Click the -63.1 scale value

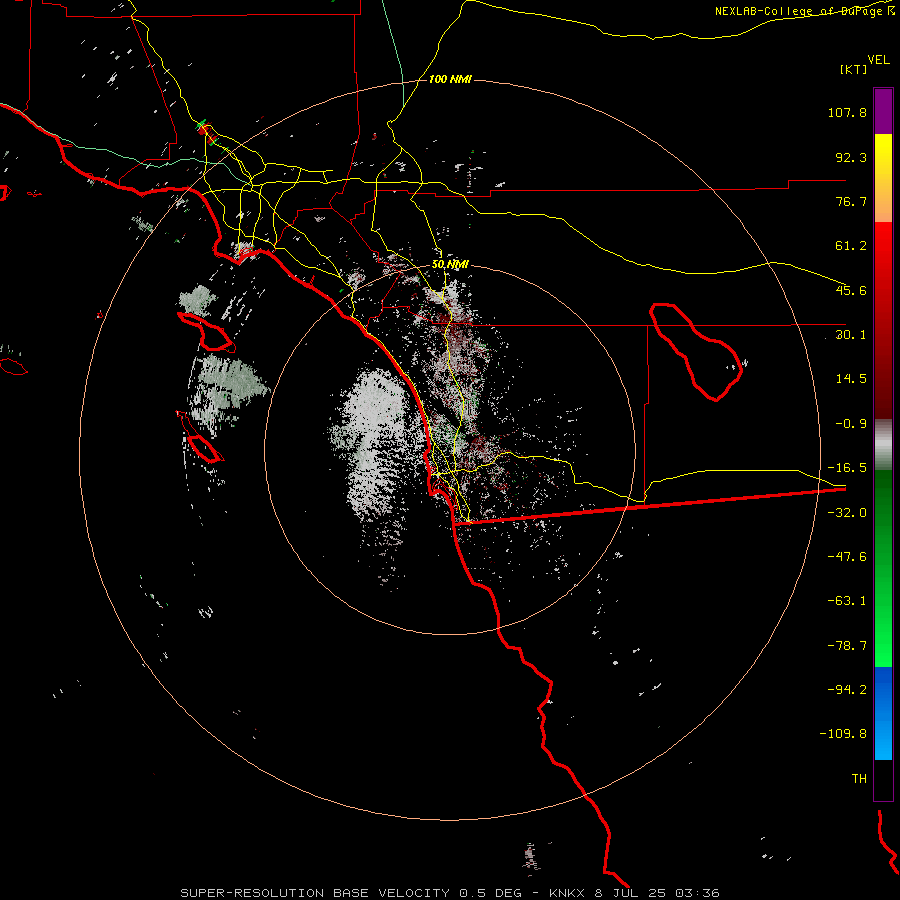click(x=847, y=601)
